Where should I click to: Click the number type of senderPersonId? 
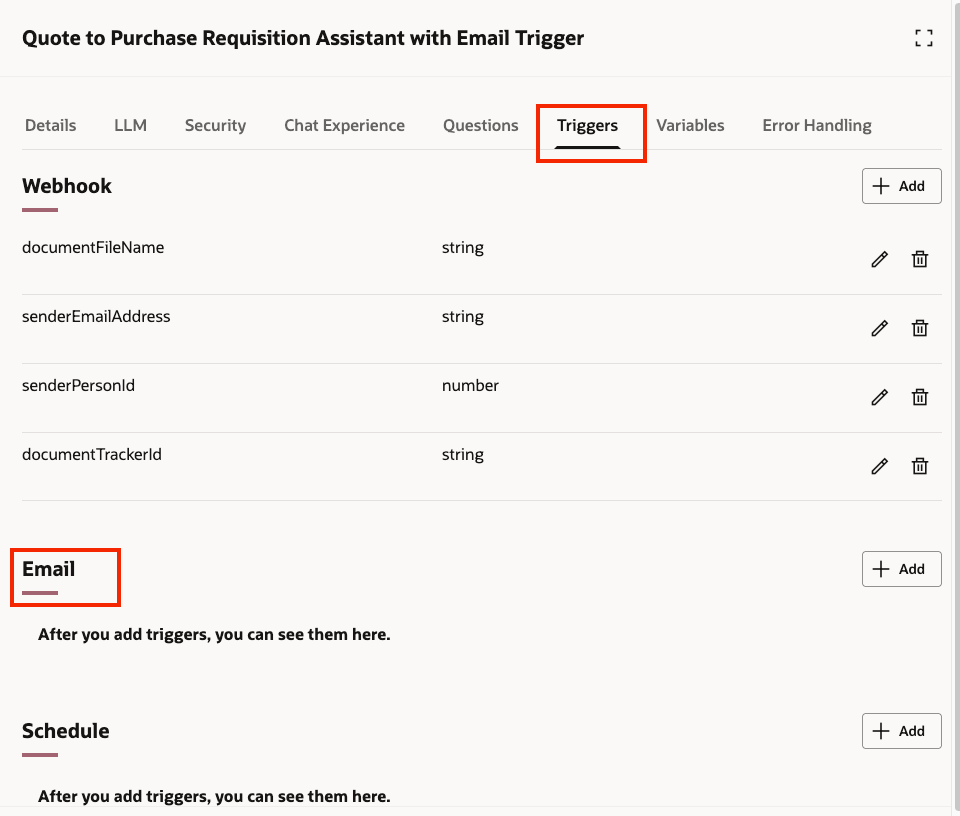point(470,386)
